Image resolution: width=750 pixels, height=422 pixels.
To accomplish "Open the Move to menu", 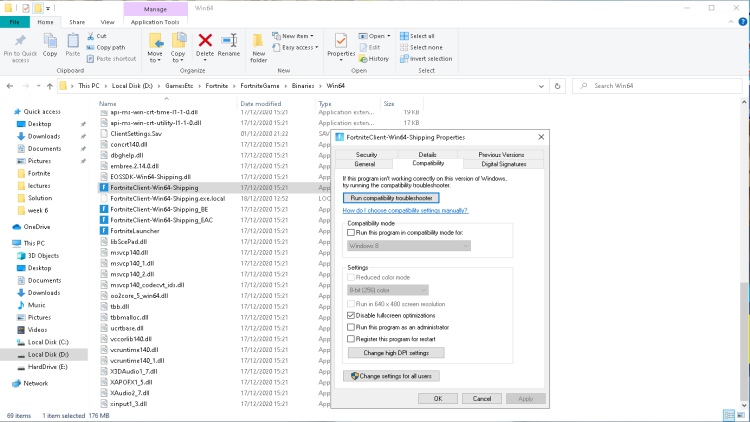I will 155,48.
